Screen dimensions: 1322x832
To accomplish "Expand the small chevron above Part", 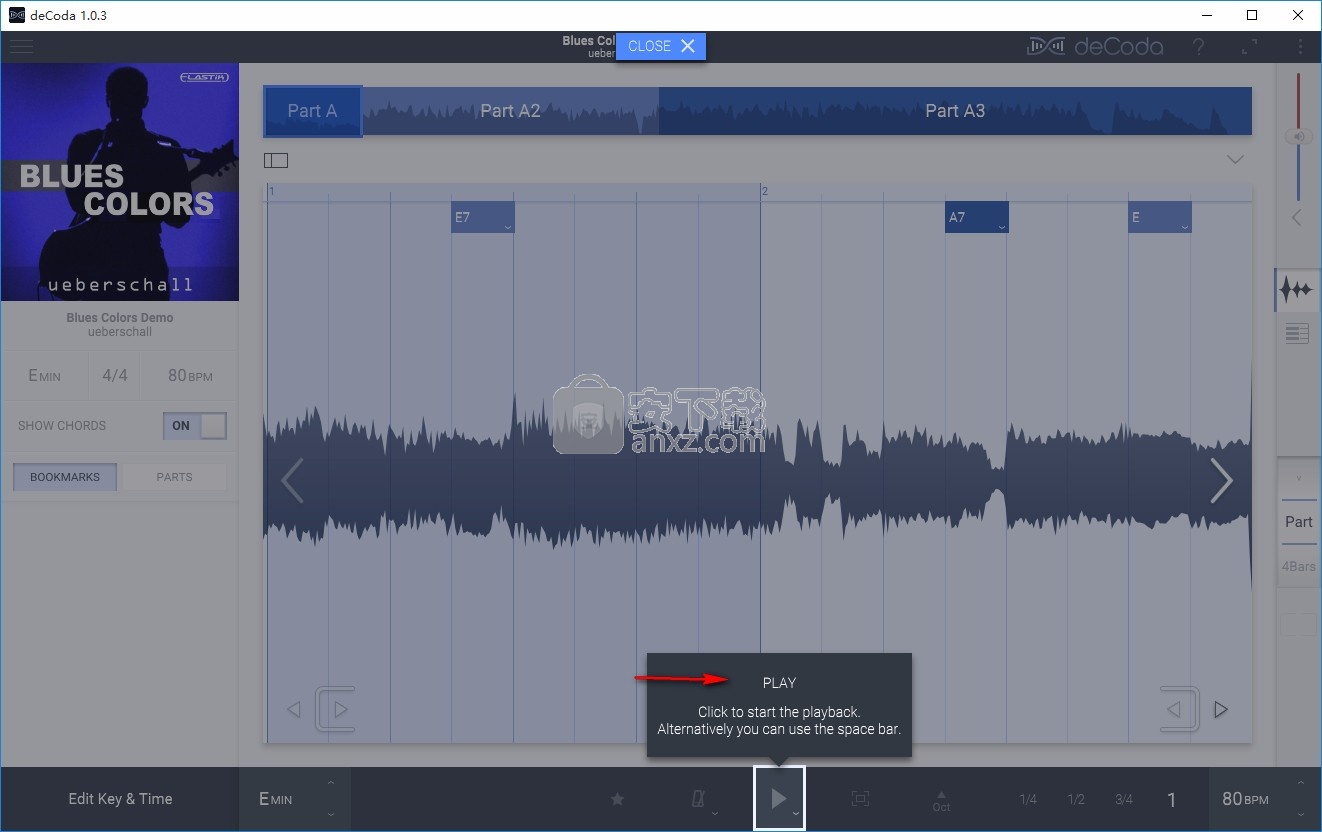I will coord(1298,478).
